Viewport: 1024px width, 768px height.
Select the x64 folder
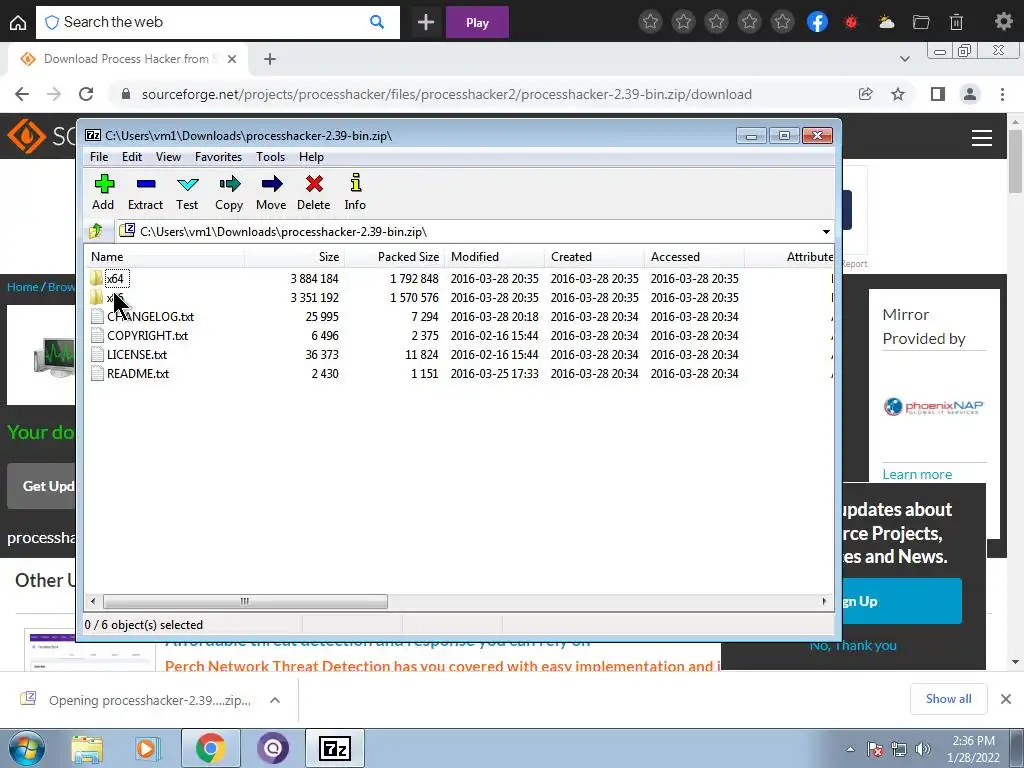coord(115,279)
